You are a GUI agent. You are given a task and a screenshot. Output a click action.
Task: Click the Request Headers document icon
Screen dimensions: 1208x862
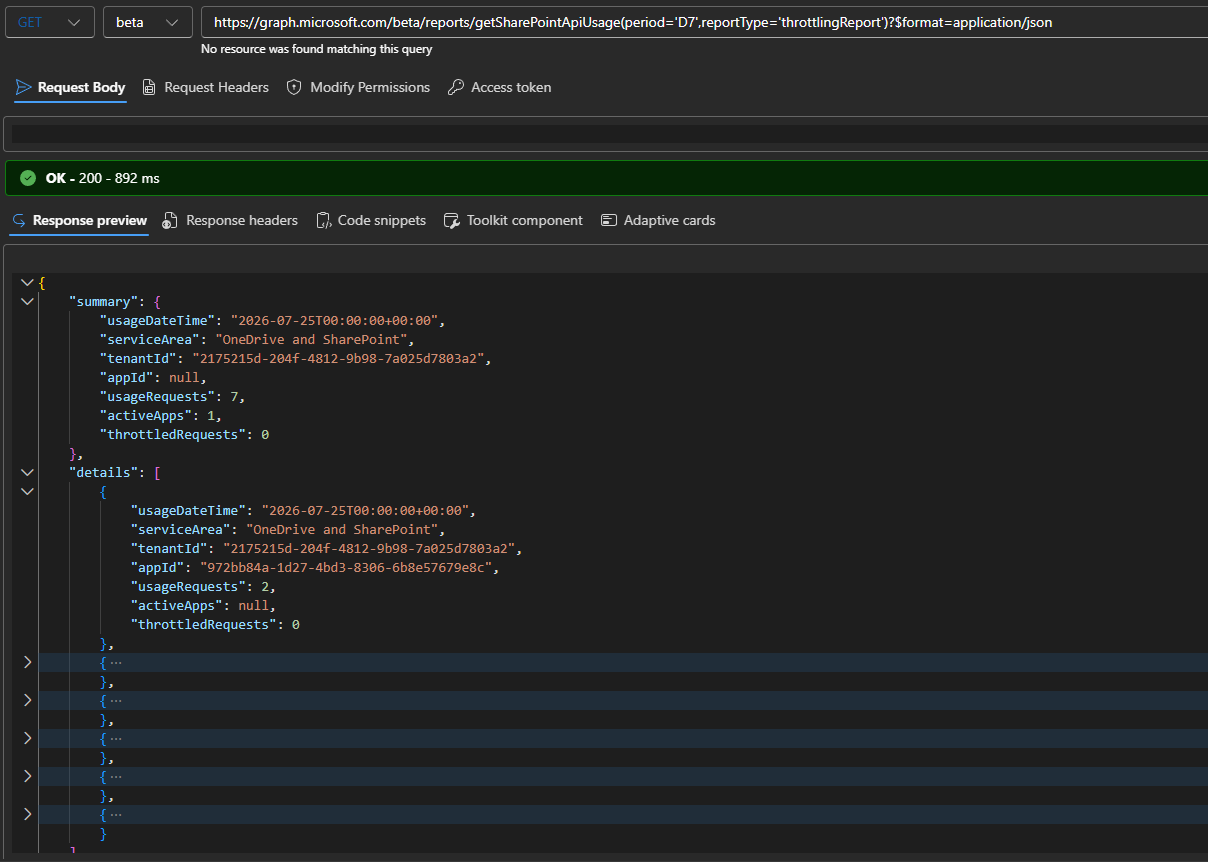point(149,88)
